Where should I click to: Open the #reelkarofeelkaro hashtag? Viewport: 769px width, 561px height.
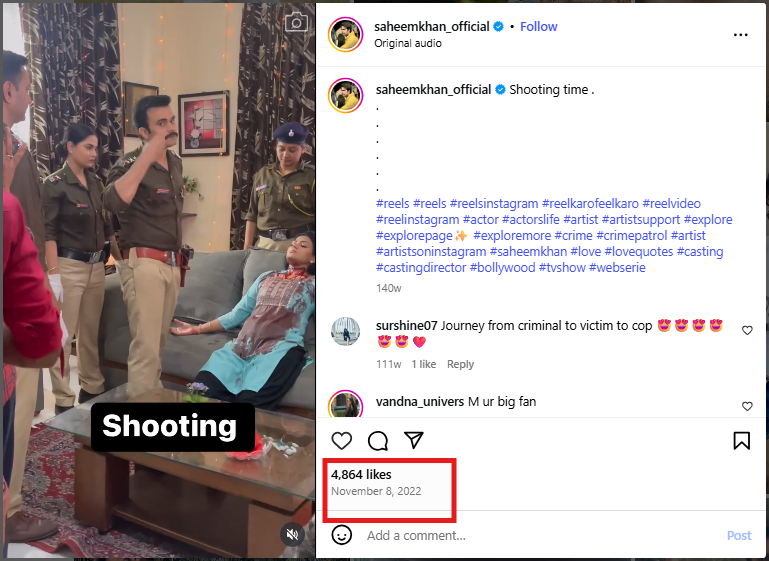point(590,204)
